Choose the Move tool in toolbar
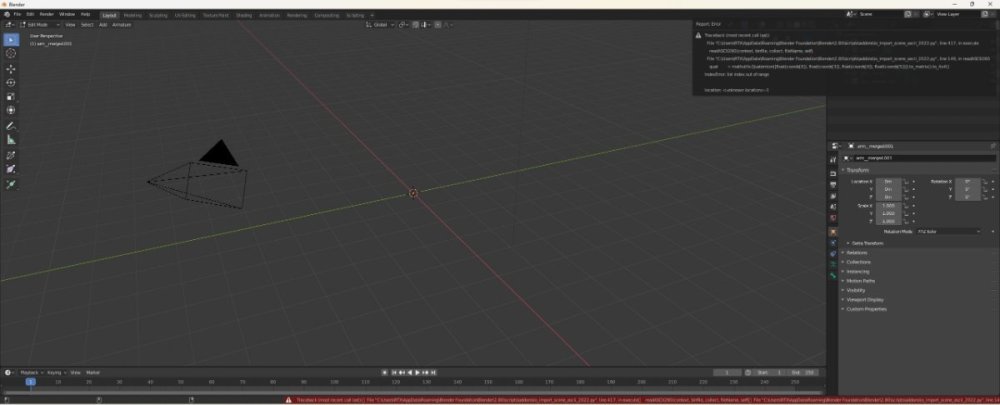The width and height of the screenshot is (1000, 405). [11, 69]
